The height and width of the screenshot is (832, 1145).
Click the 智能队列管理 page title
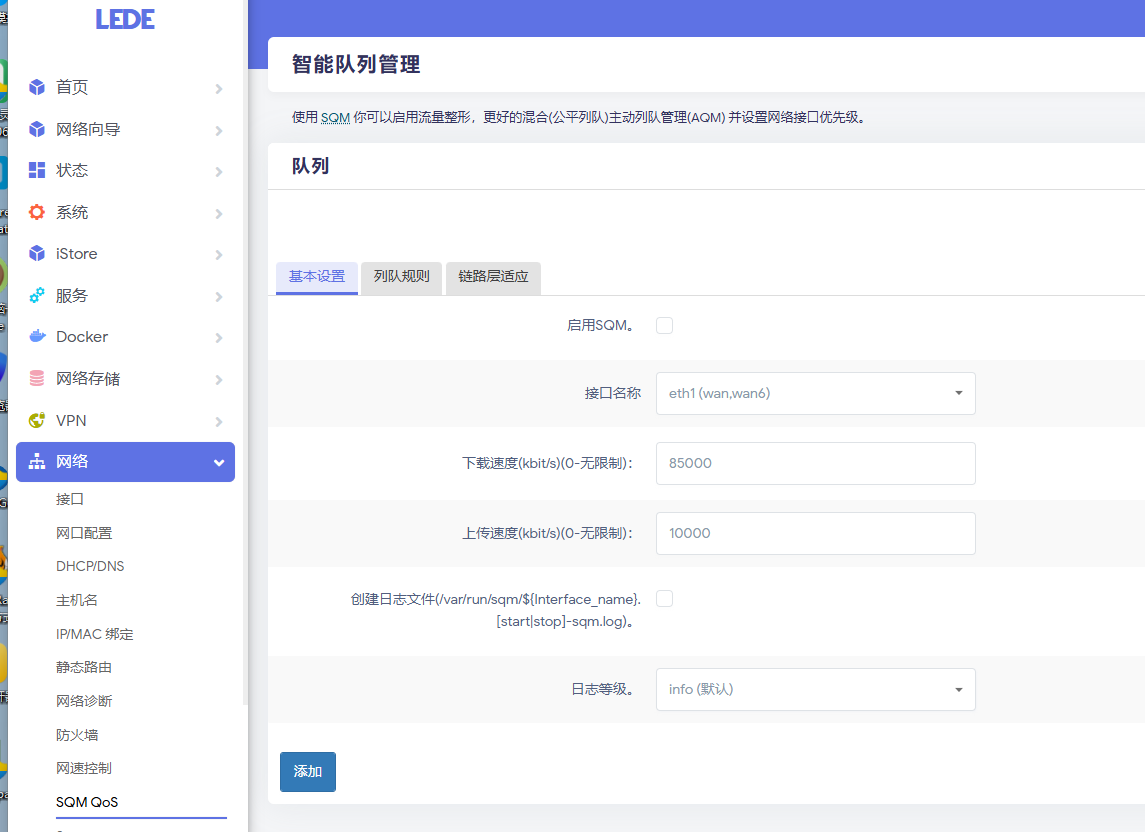tap(356, 64)
